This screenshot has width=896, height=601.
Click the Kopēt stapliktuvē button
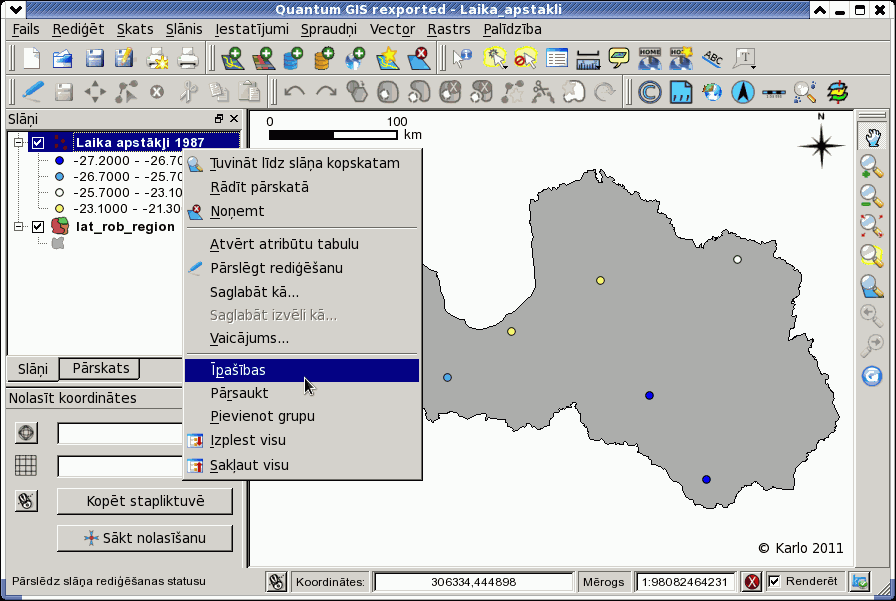pyautogui.click(x=145, y=501)
